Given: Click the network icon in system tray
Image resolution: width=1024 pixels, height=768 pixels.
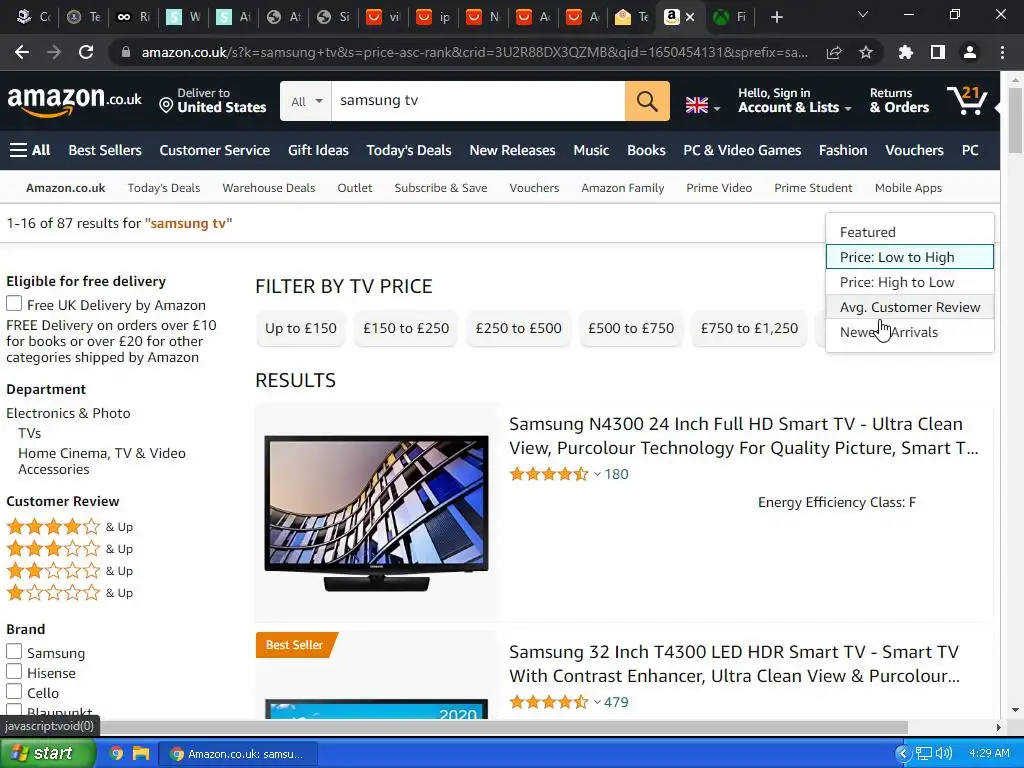Looking at the screenshot, I should [x=923, y=754].
